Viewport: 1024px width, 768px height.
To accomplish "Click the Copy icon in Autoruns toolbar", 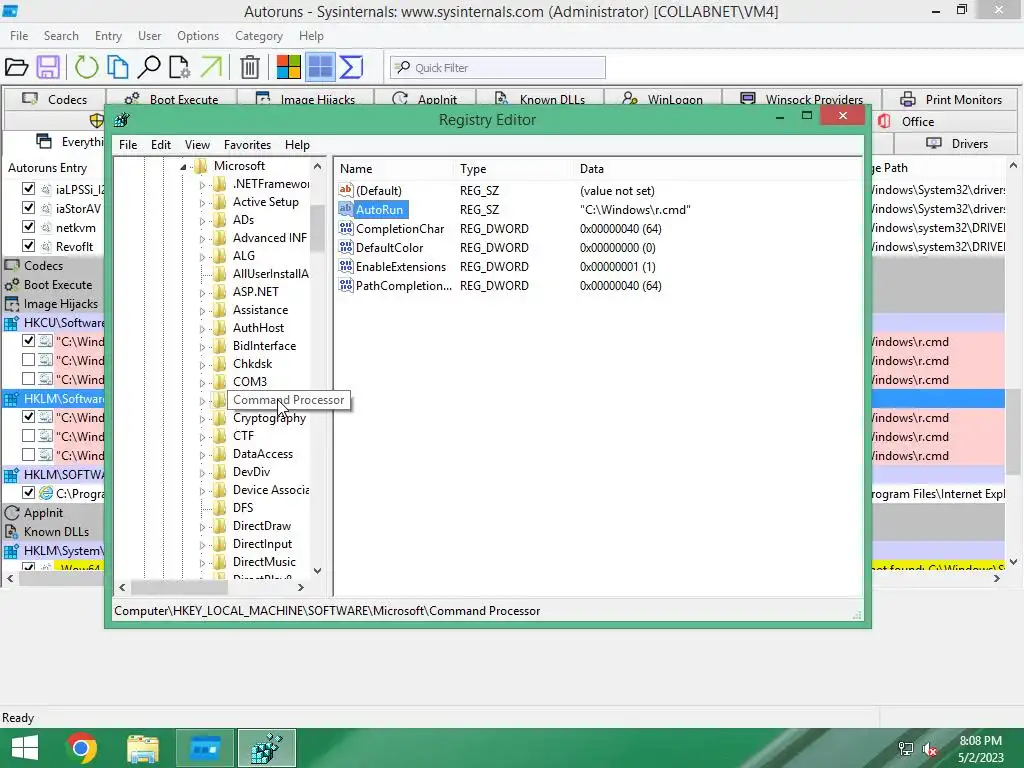I will coord(118,67).
